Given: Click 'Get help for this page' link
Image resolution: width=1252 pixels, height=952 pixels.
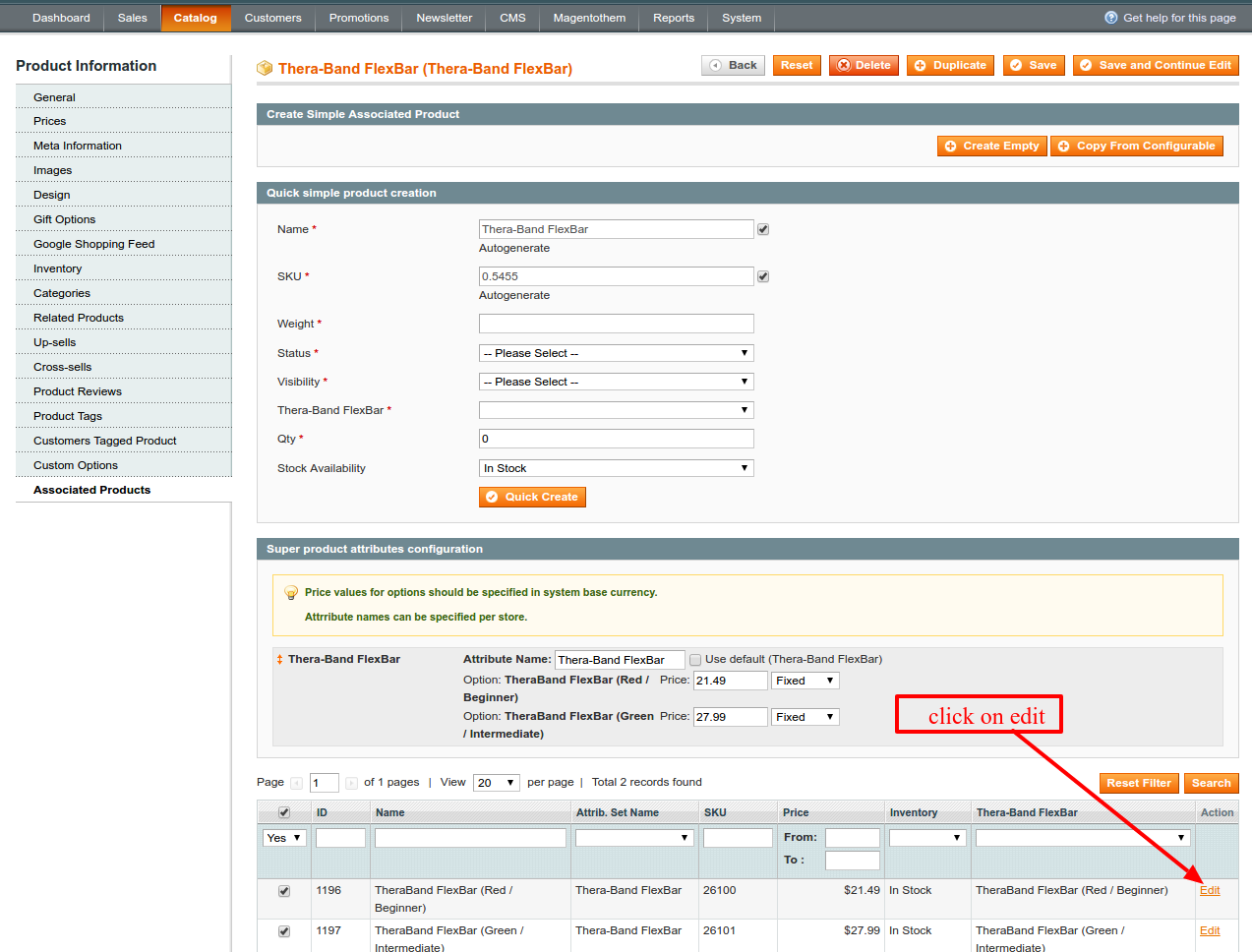Looking at the screenshot, I should 1179,18.
